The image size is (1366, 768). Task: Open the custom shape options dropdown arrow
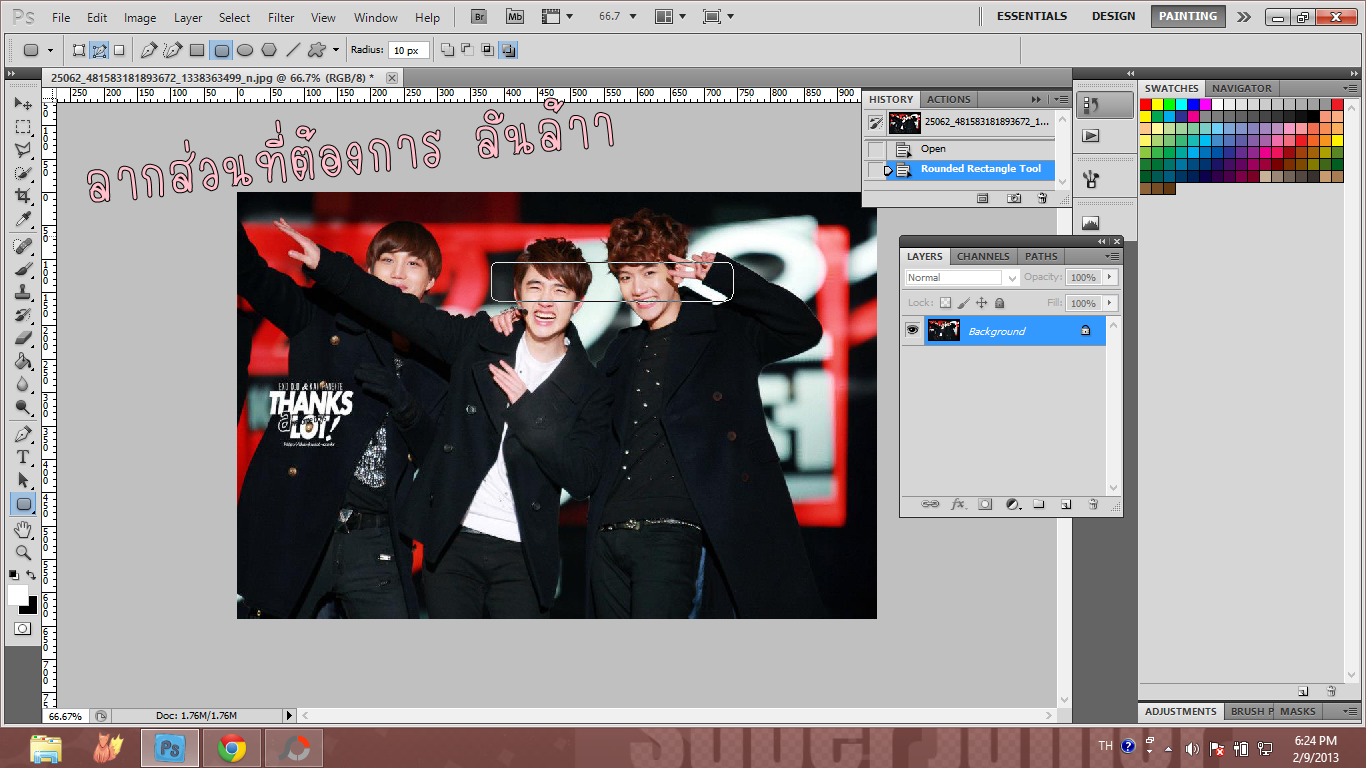click(336, 50)
